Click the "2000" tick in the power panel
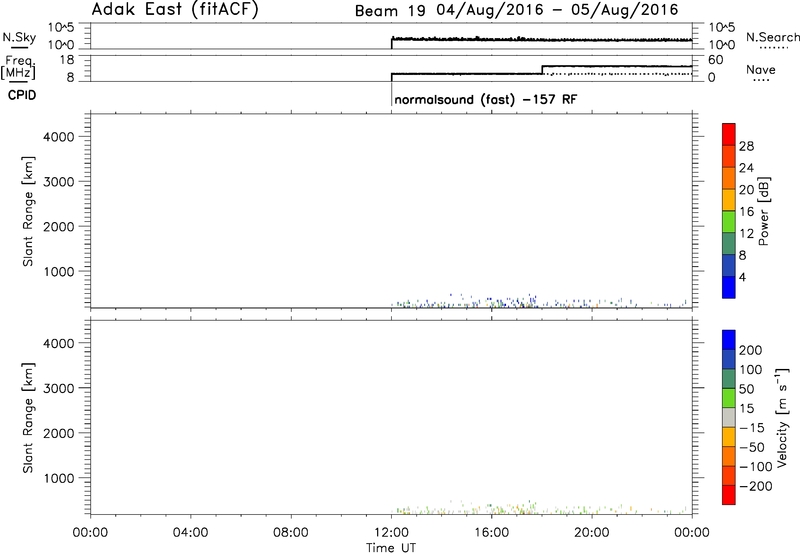 pyautogui.click(x=59, y=227)
